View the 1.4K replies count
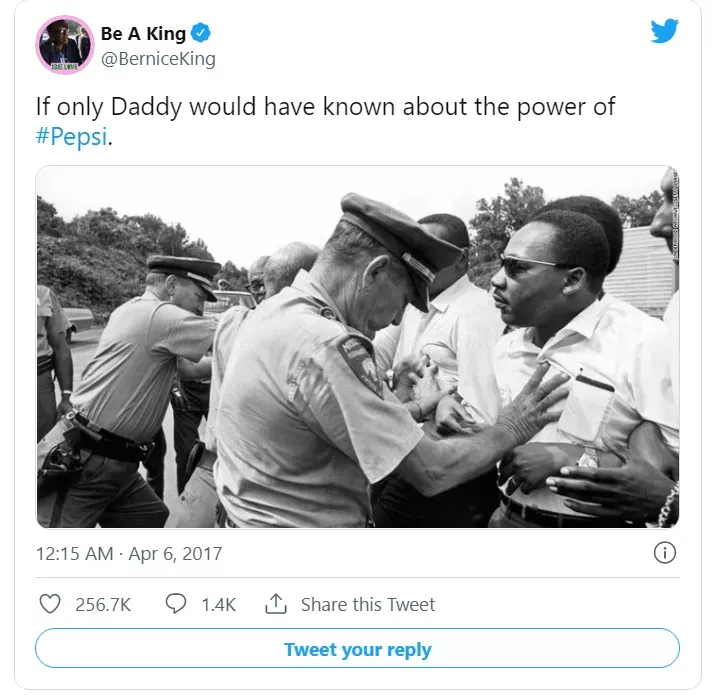 pos(218,605)
